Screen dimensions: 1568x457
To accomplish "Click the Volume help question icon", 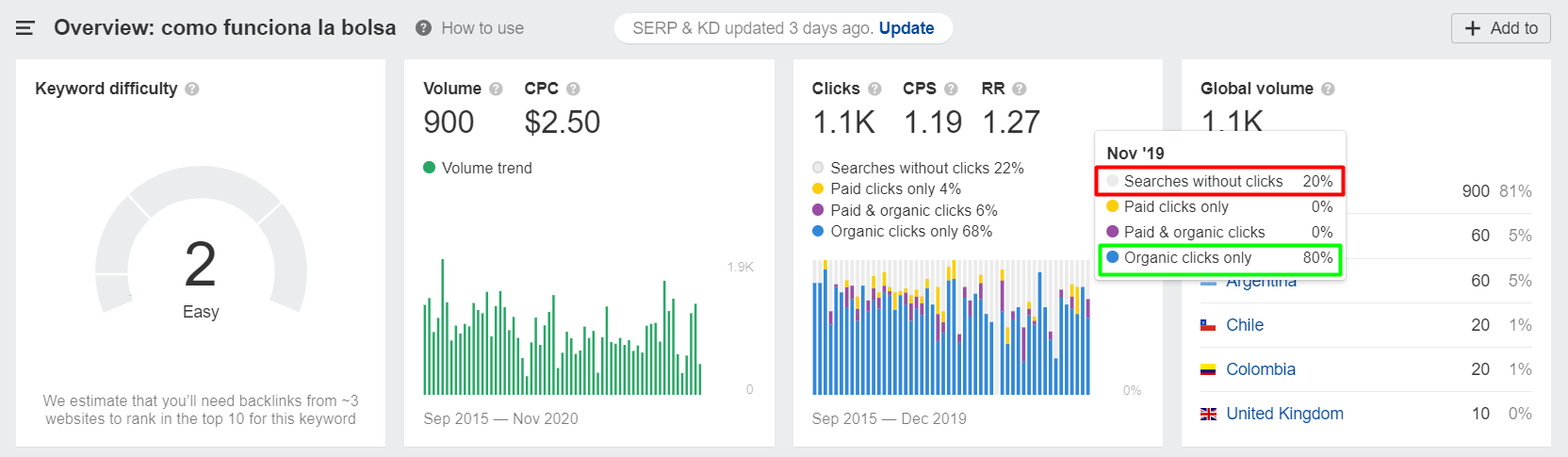I will tap(496, 89).
